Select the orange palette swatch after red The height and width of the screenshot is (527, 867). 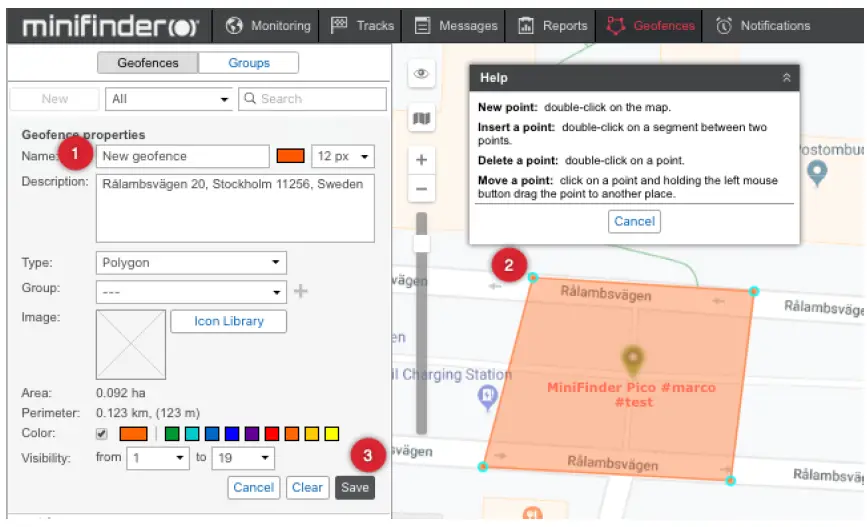tap(291, 434)
